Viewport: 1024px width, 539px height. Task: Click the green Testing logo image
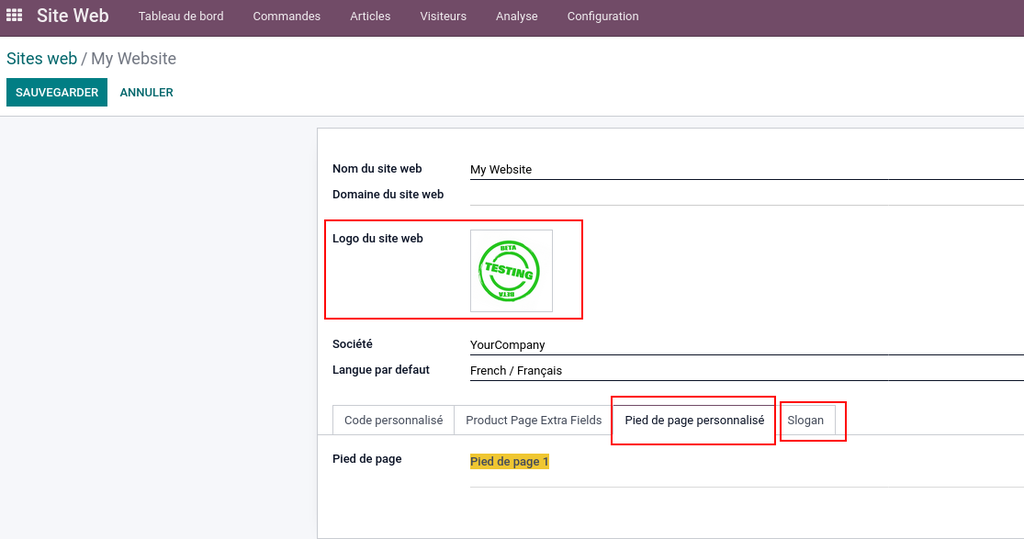point(511,270)
